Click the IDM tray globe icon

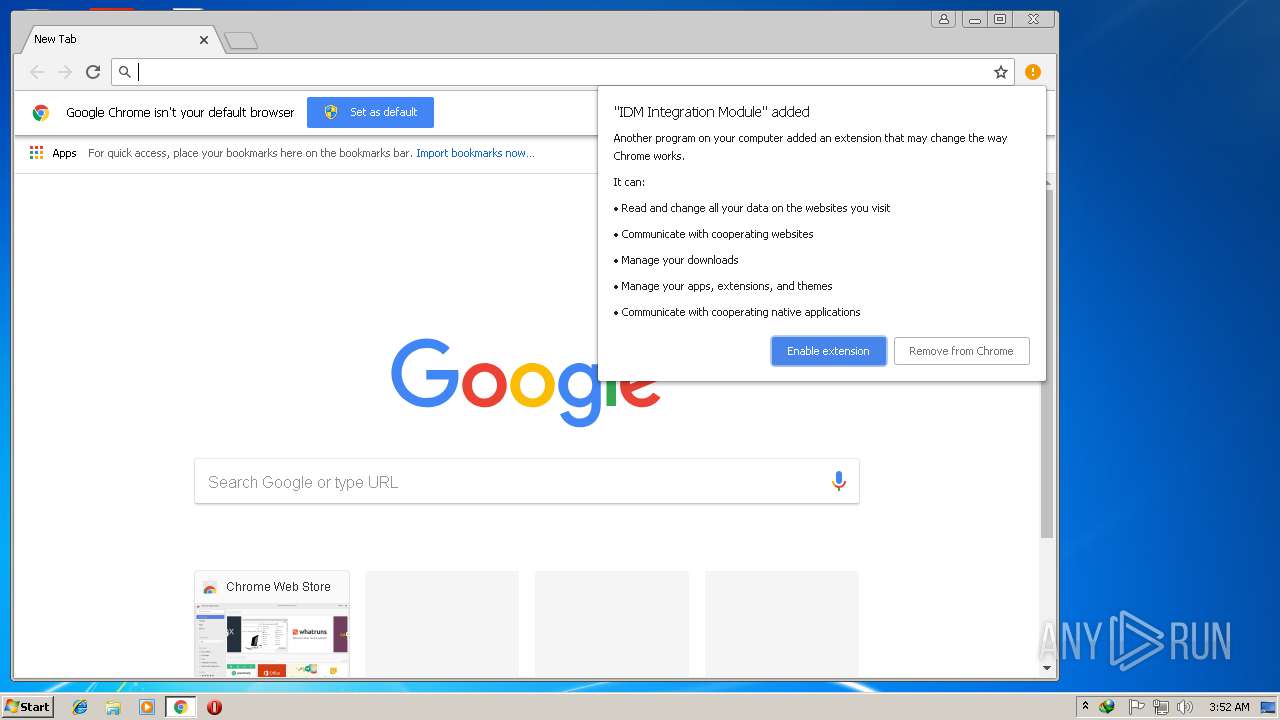click(x=1107, y=707)
